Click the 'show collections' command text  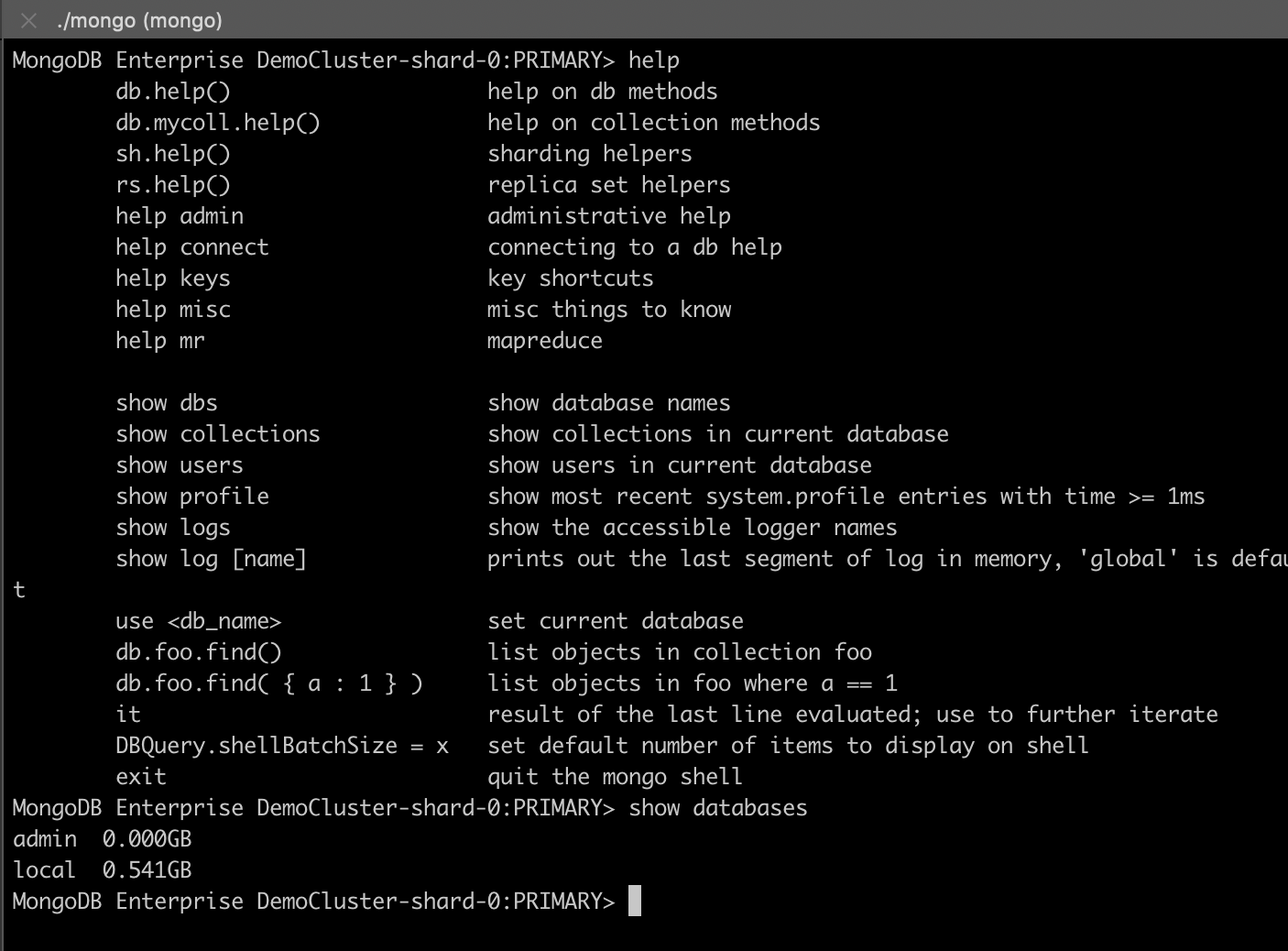218,434
